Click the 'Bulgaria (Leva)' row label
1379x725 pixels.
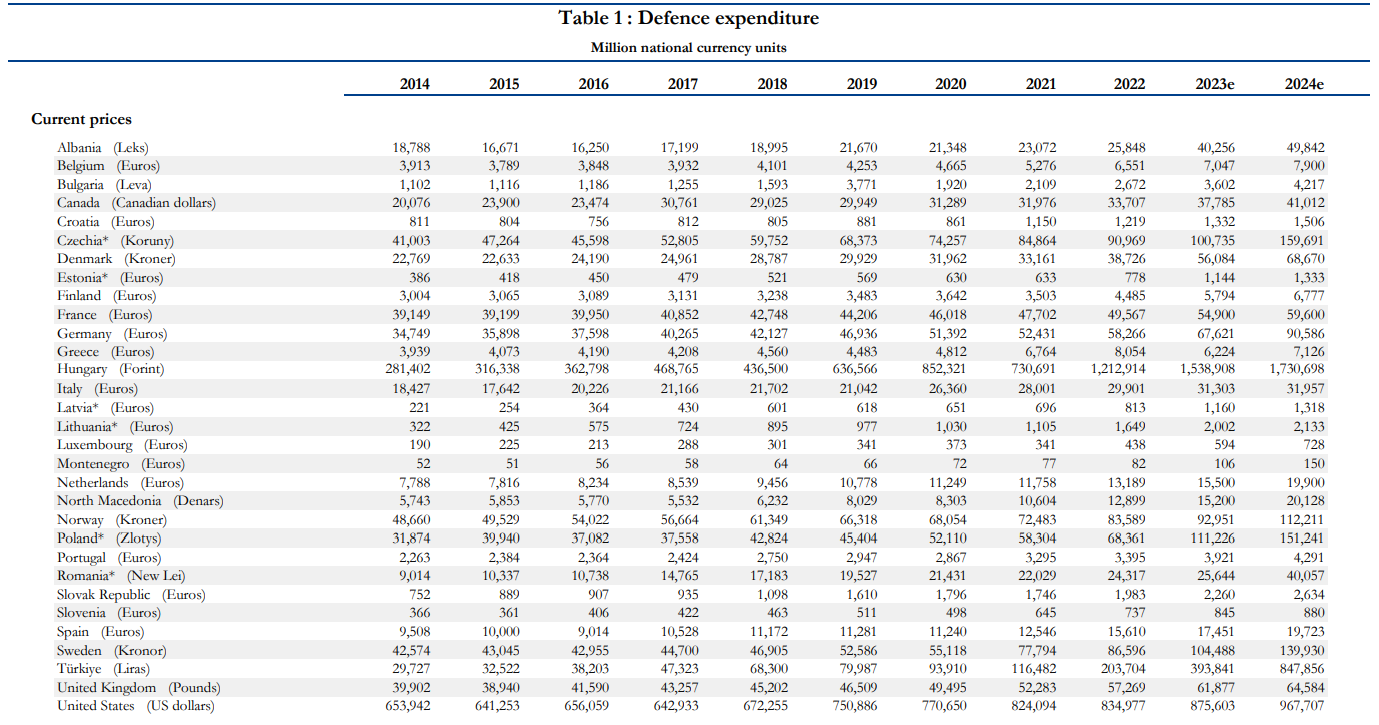tap(104, 185)
